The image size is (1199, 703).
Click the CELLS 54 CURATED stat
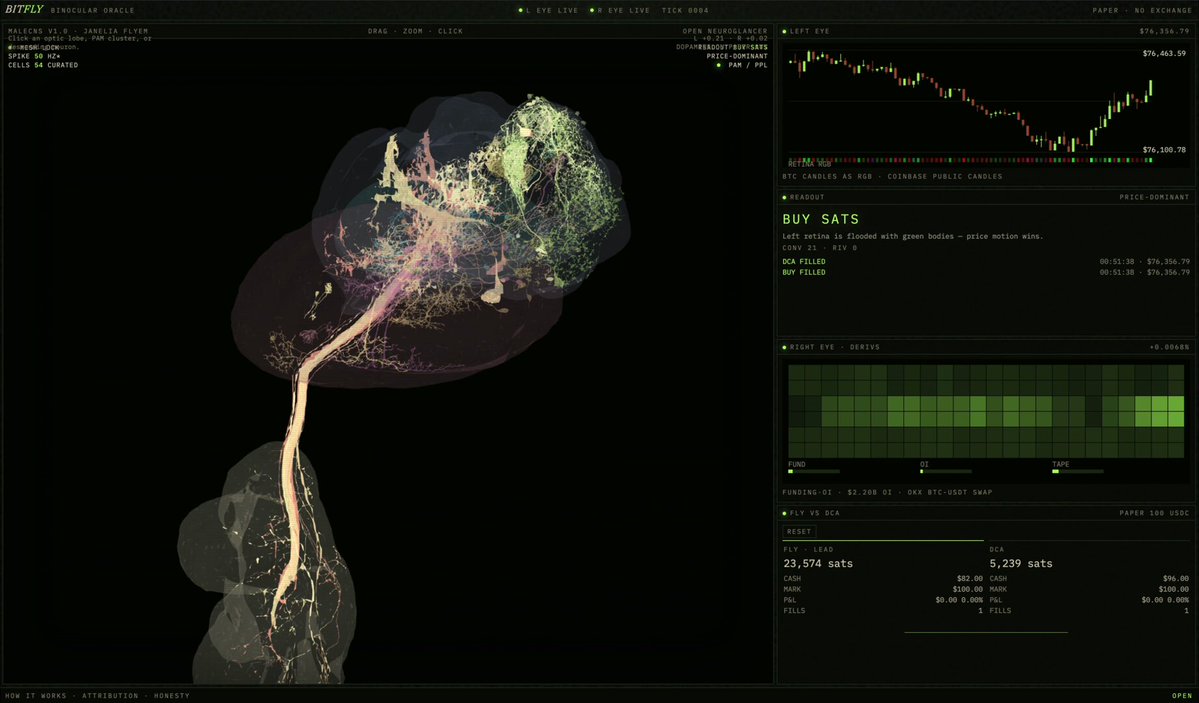click(43, 66)
